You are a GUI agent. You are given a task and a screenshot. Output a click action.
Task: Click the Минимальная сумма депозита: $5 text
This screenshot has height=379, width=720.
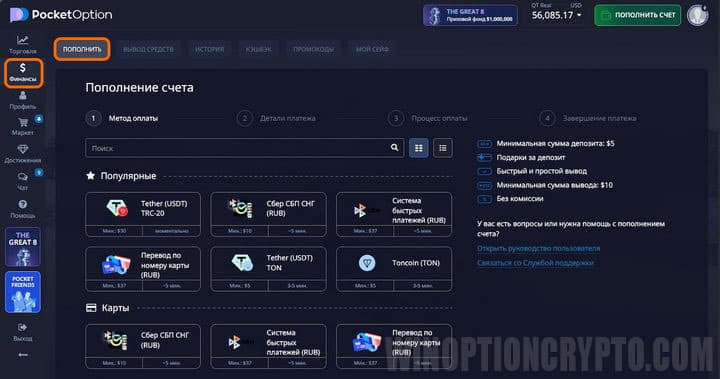(x=555, y=143)
